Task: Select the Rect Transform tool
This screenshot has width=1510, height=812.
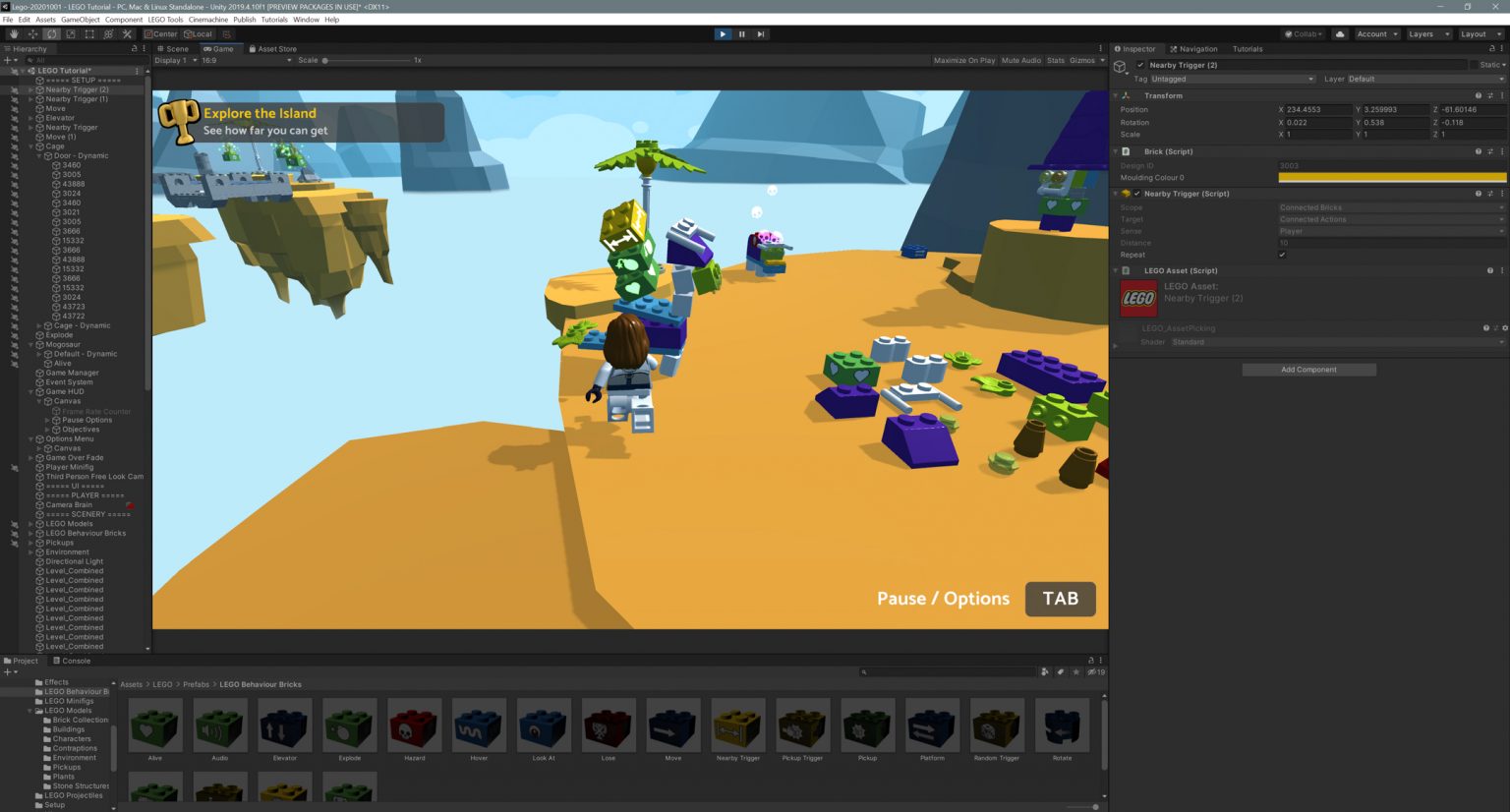Action: (x=88, y=33)
